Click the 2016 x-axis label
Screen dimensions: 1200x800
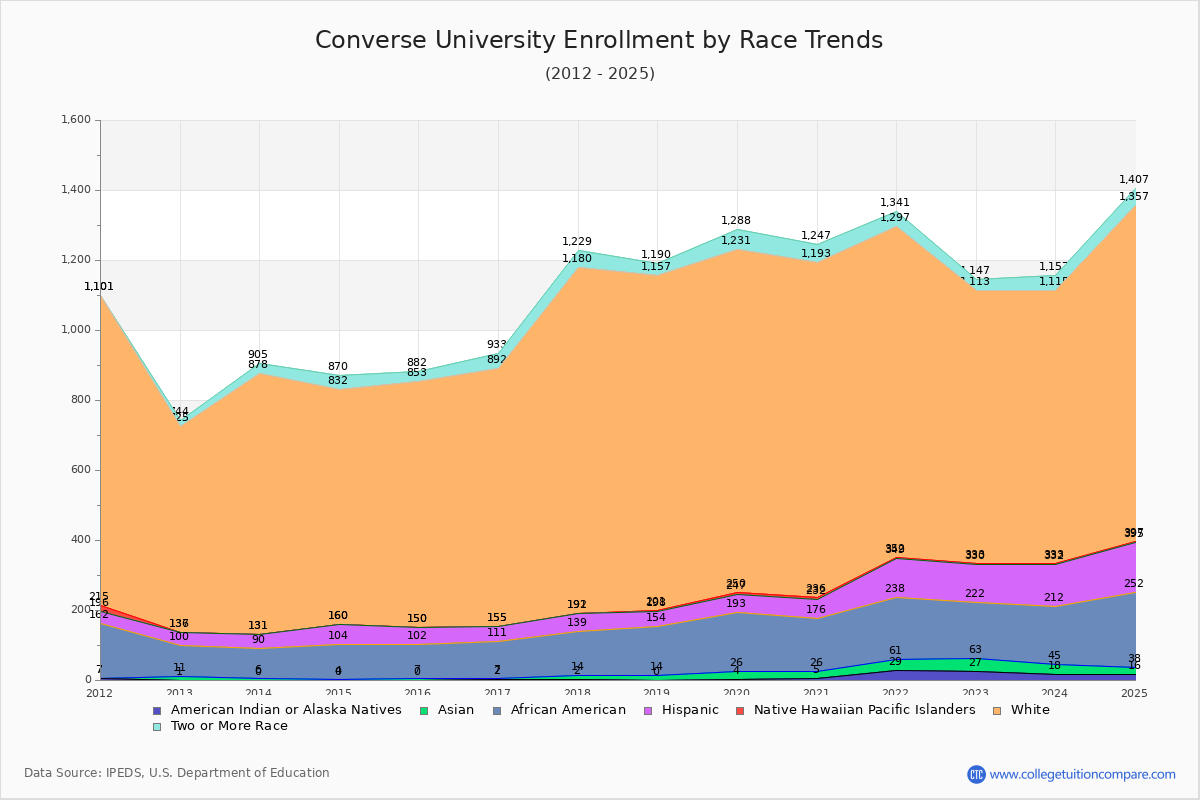pos(419,693)
